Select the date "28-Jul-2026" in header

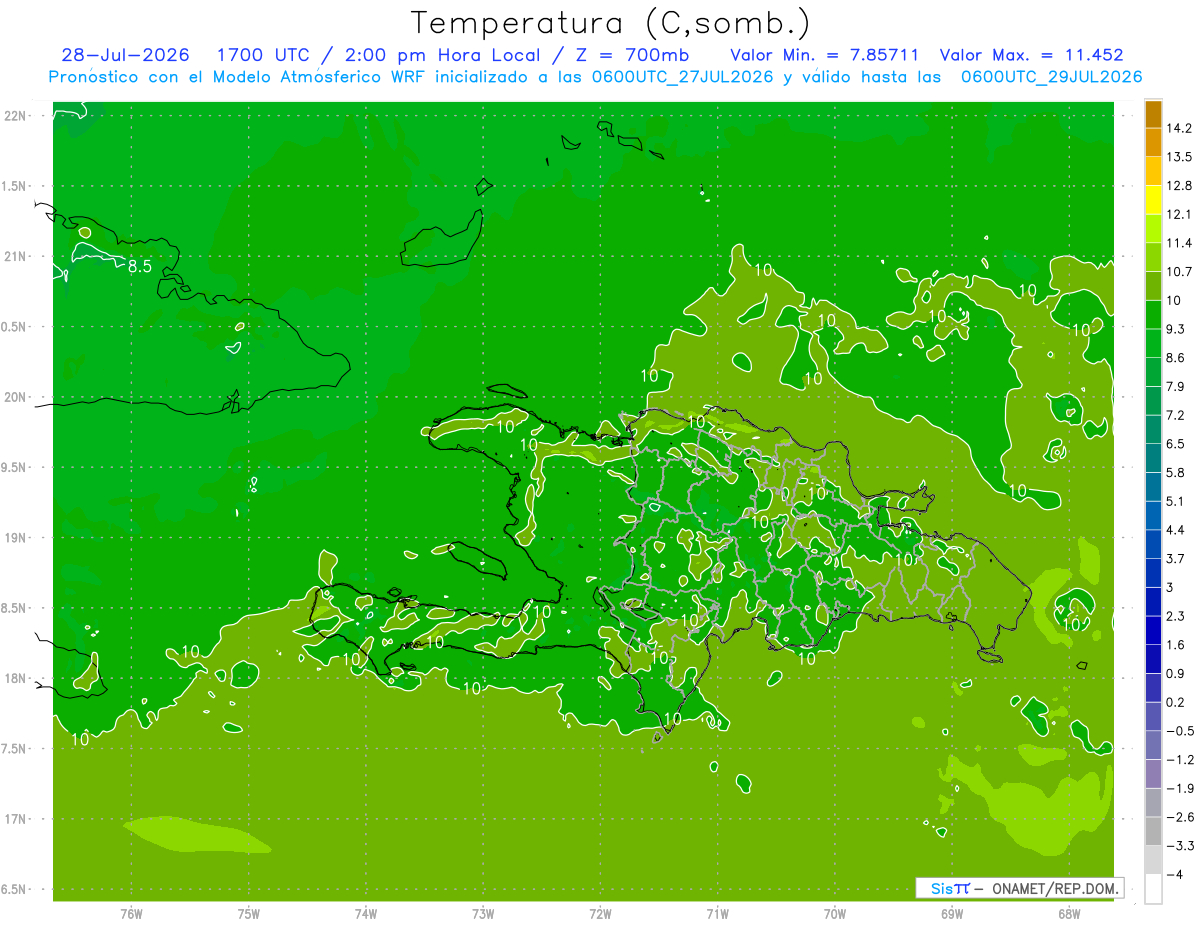coord(125,55)
